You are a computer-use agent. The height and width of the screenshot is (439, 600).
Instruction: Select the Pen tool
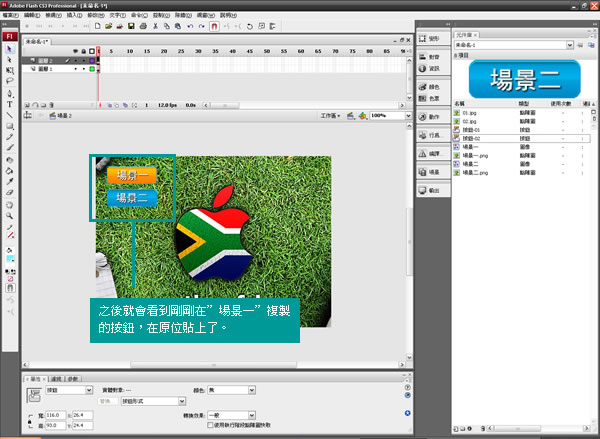[x=10, y=94]
